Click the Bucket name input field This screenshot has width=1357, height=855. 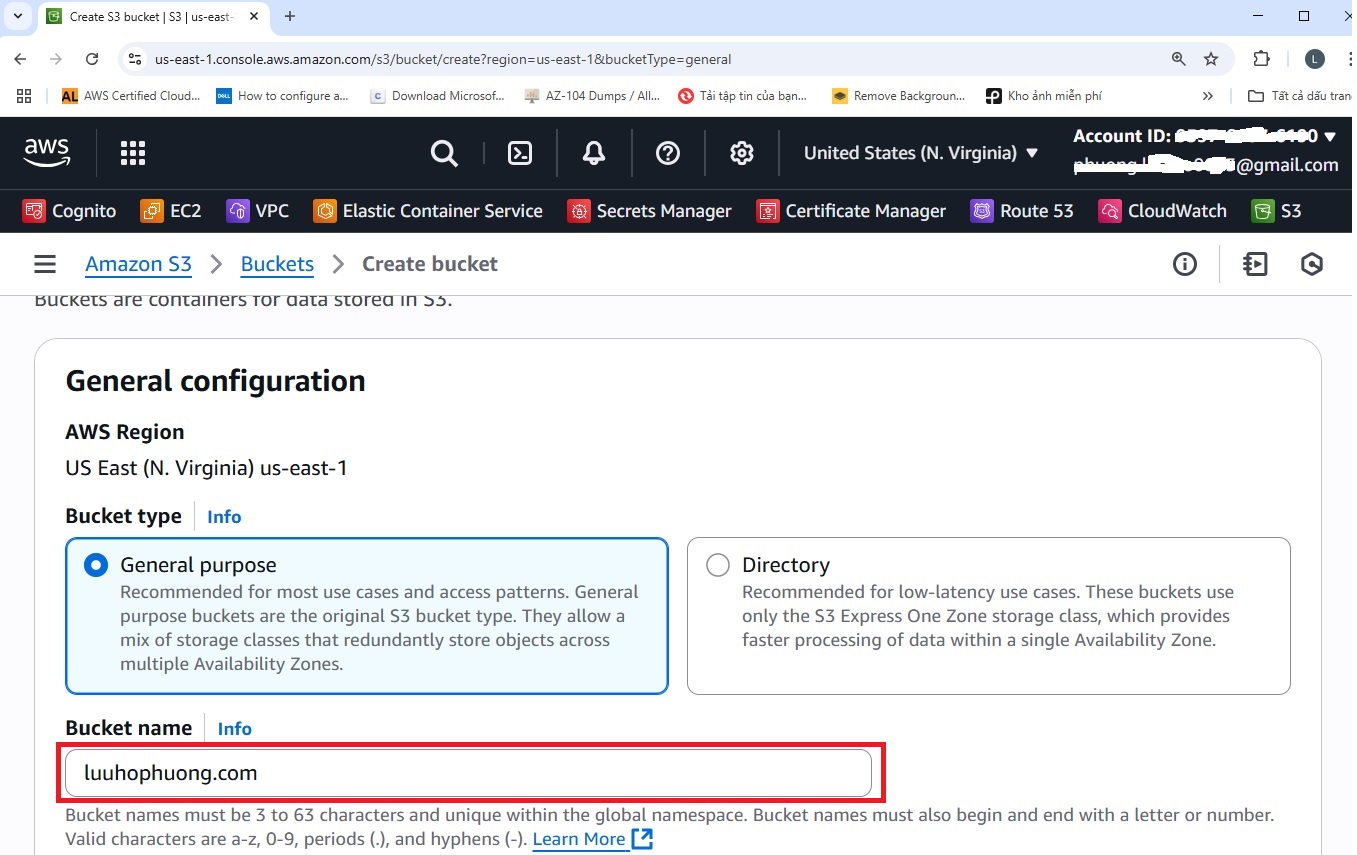coord(468,773)
